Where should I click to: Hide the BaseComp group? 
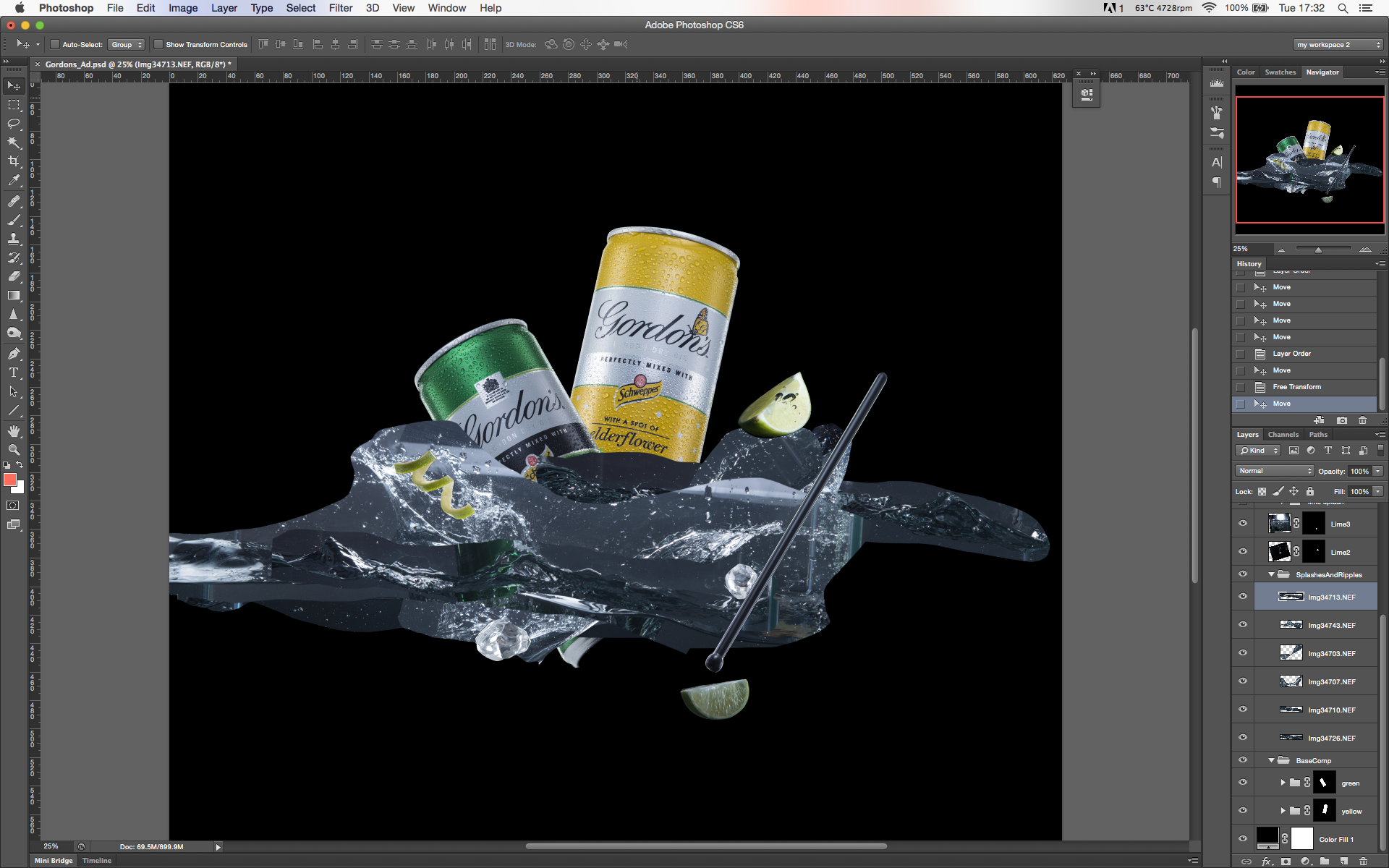coord(1243,760)
